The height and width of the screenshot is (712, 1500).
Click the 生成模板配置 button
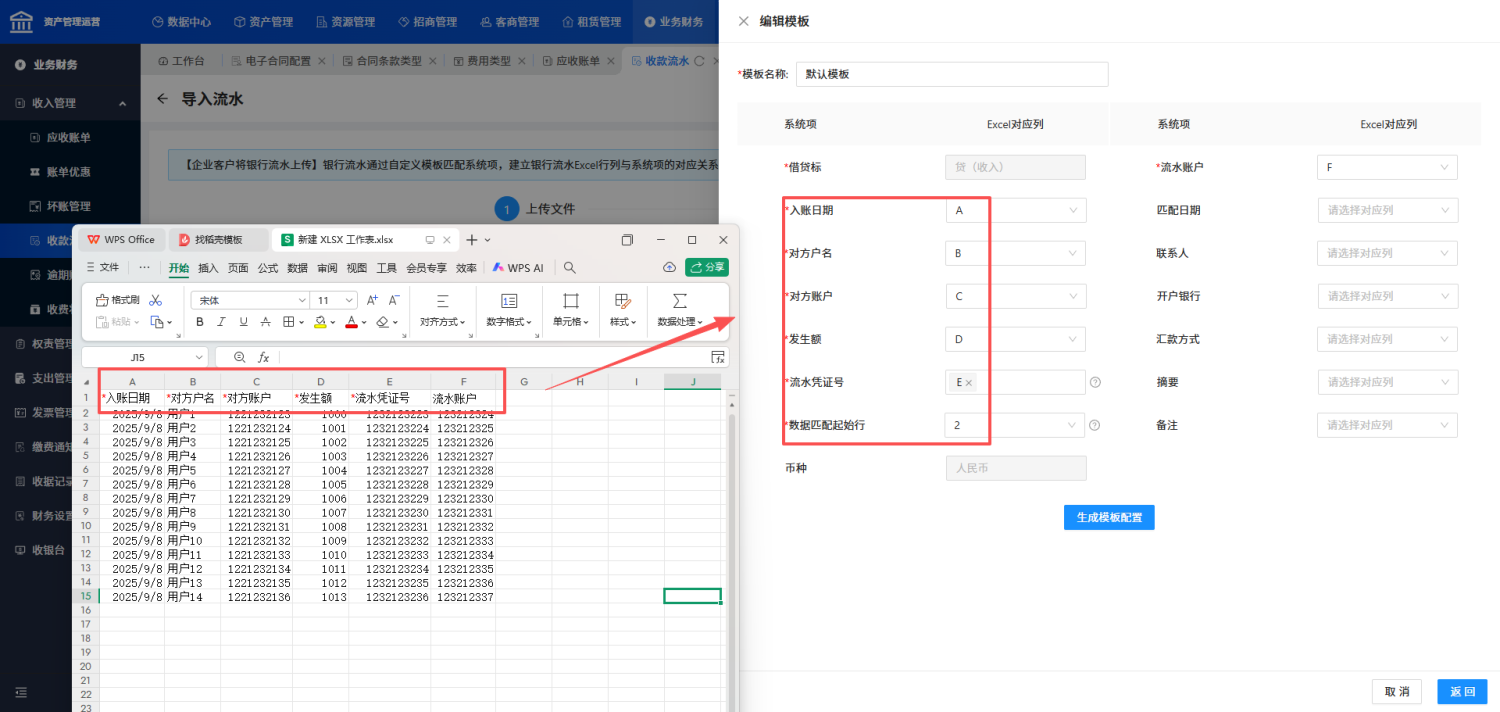pos(1109,517)
